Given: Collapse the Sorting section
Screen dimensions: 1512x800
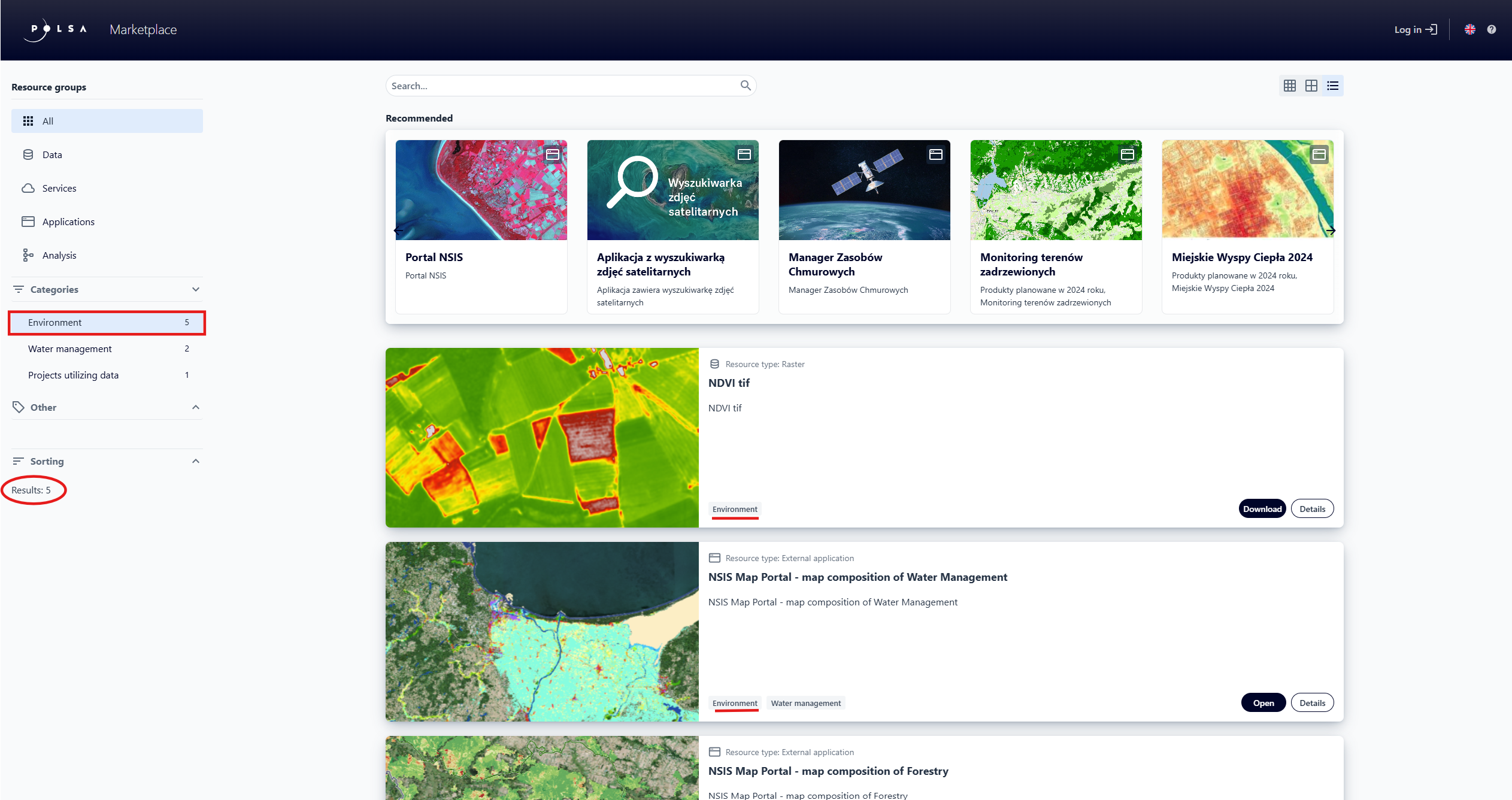Looking at the screenshot, I should (x=195, y=460).
